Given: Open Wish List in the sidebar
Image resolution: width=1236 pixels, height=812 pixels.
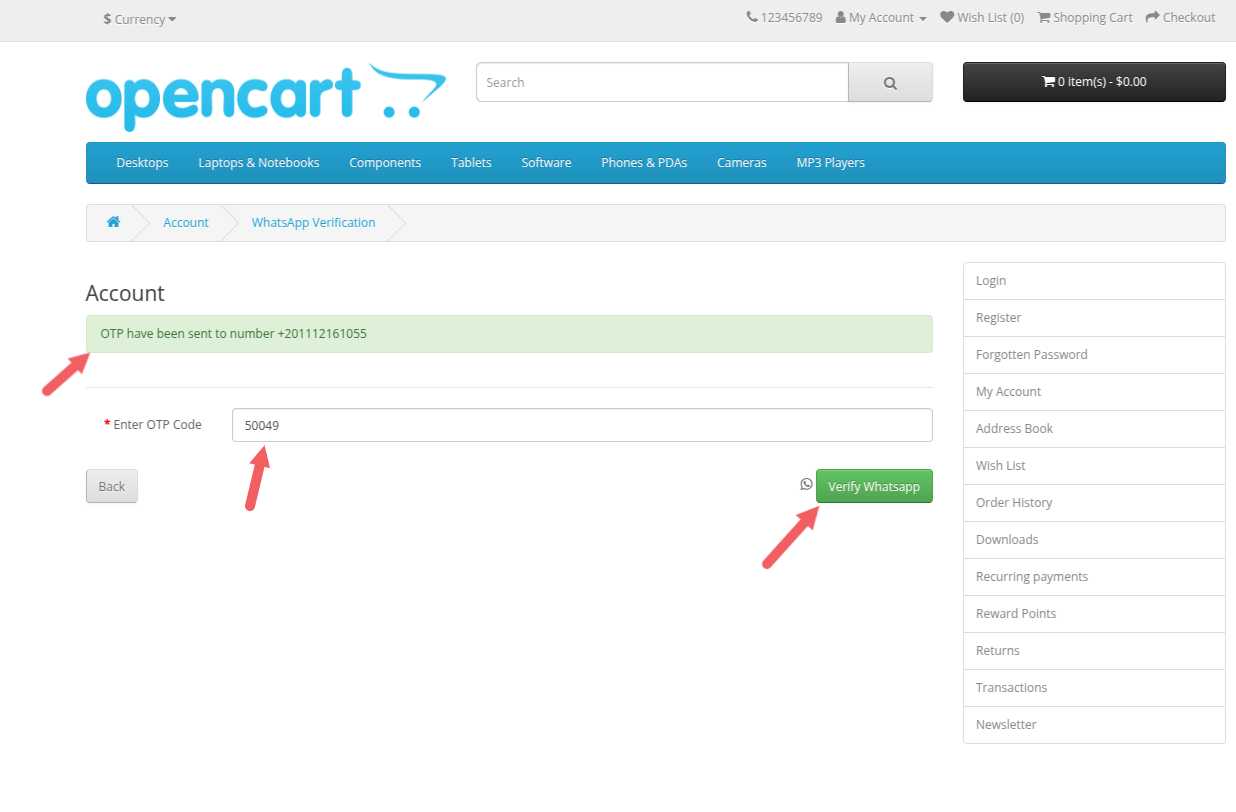Looking at the screenshot, I should click(x=1094, y=466).
